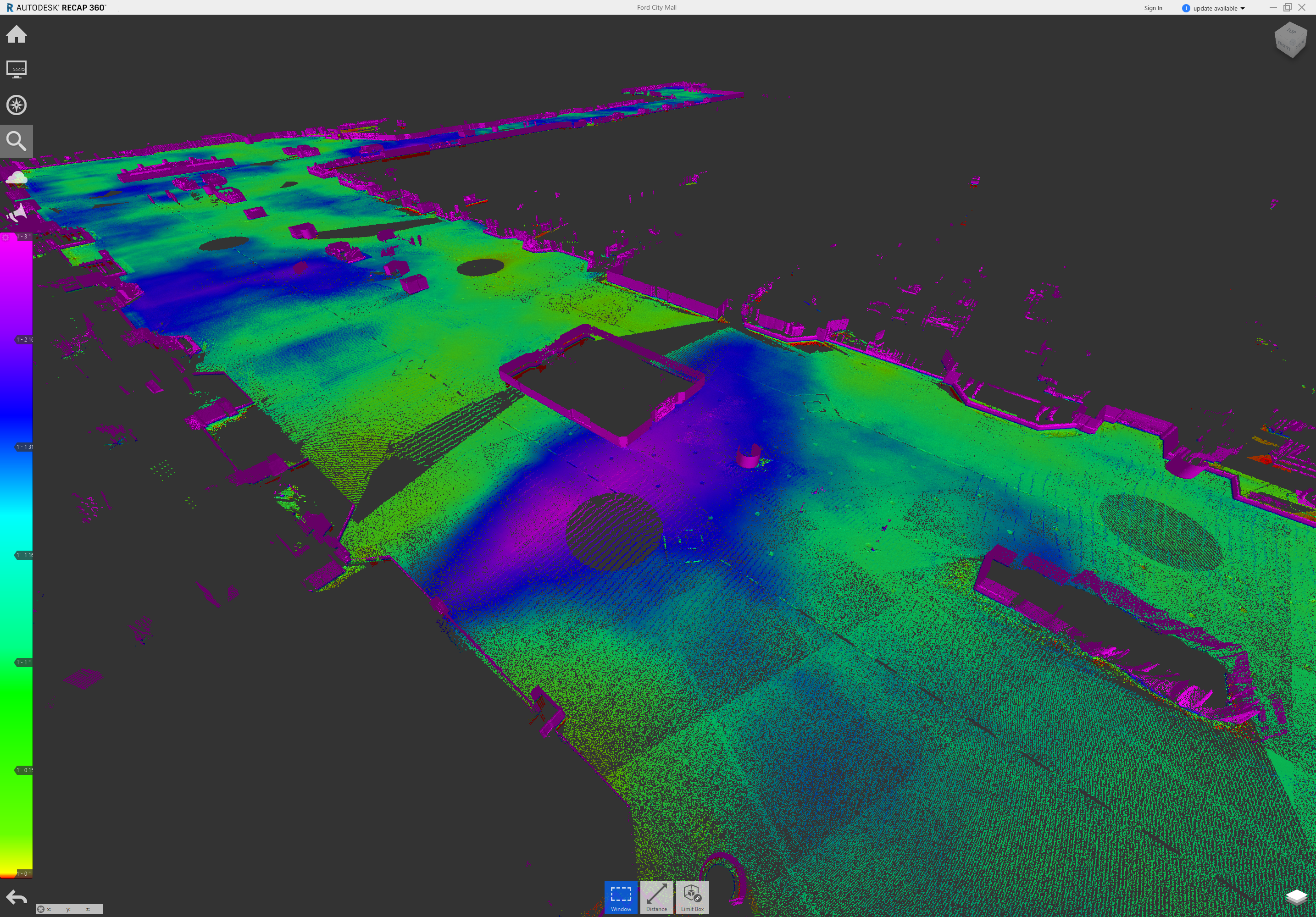This screenshot has width=1316, height=917.
Task: Open the cloud services panel
Action: 17,177
